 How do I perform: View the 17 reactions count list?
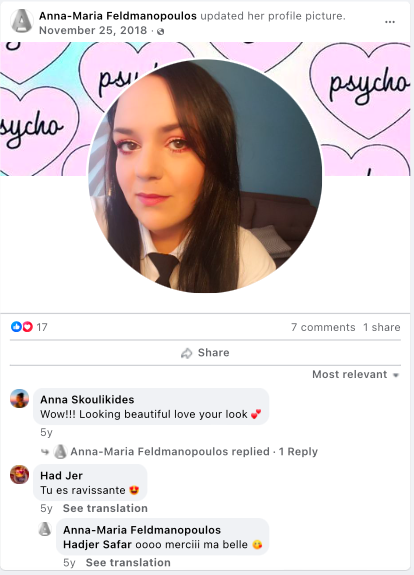tap(42, 327)
